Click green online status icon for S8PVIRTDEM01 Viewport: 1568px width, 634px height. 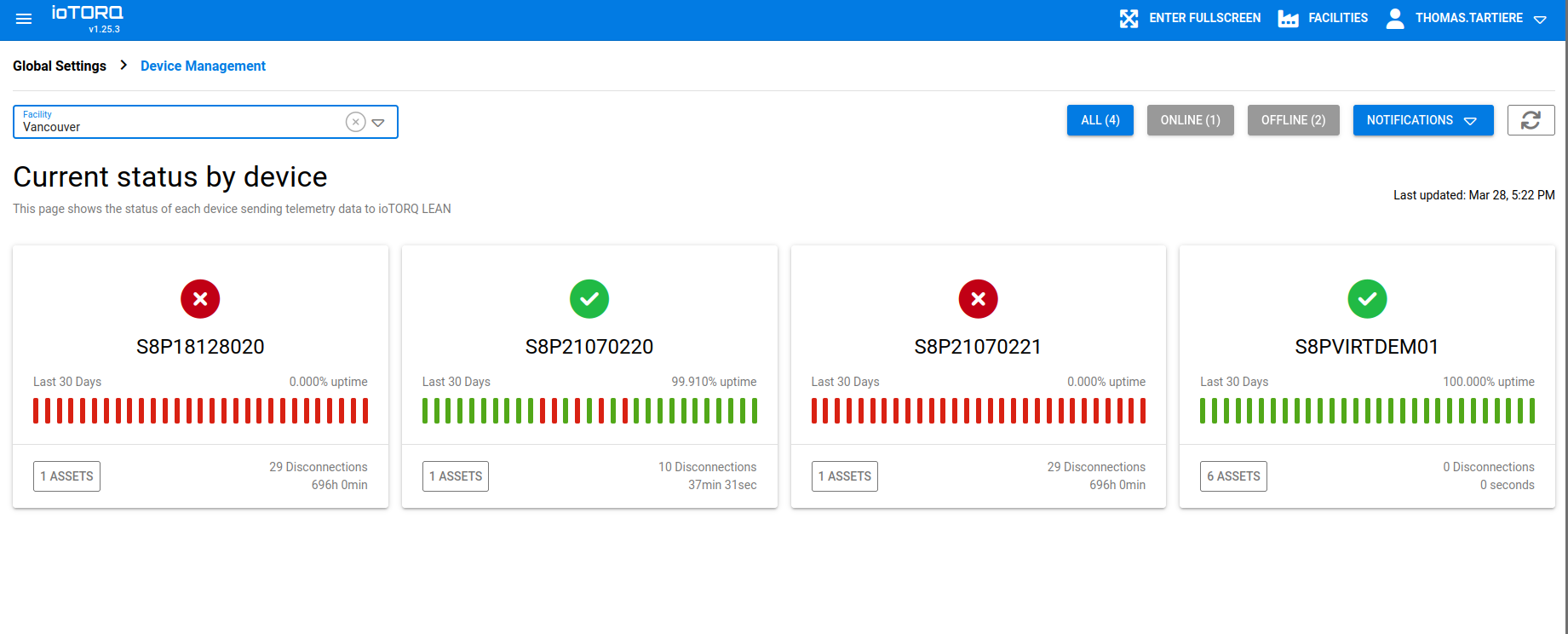pyautogui.click(x=1367, y=299)
